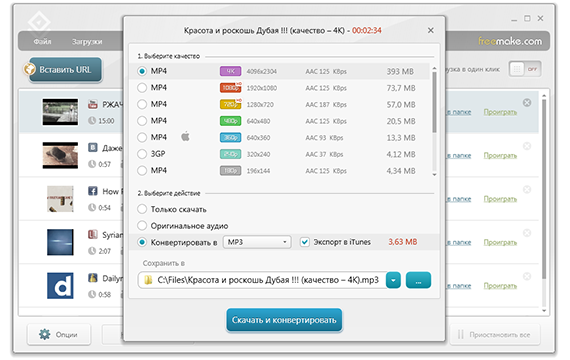Click the freemake.com logo link
The width and height of the screenshot is (570, 360).
tap(510, 41)
